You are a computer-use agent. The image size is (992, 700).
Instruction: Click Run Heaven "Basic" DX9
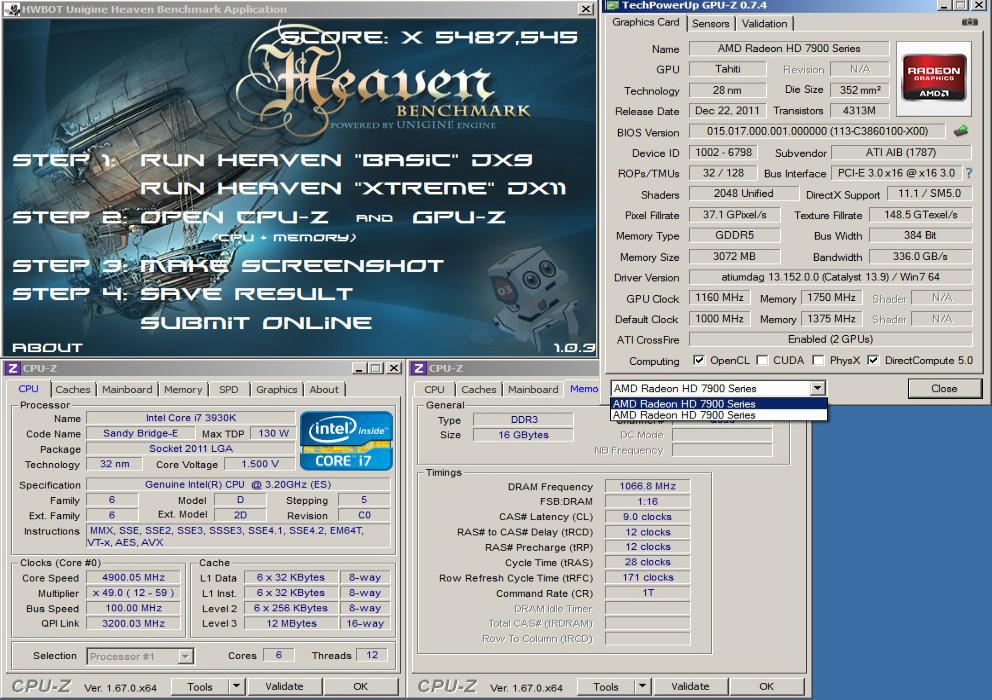pyautogui.click(x=336, y=159)
